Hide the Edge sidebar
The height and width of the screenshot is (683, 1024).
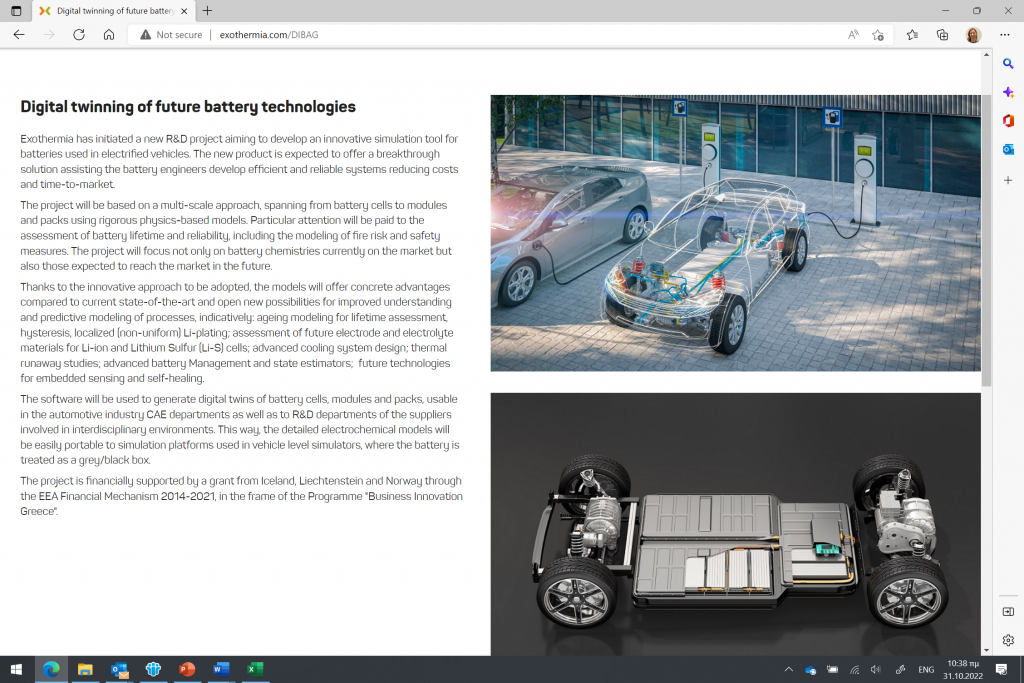(1008, 611)
